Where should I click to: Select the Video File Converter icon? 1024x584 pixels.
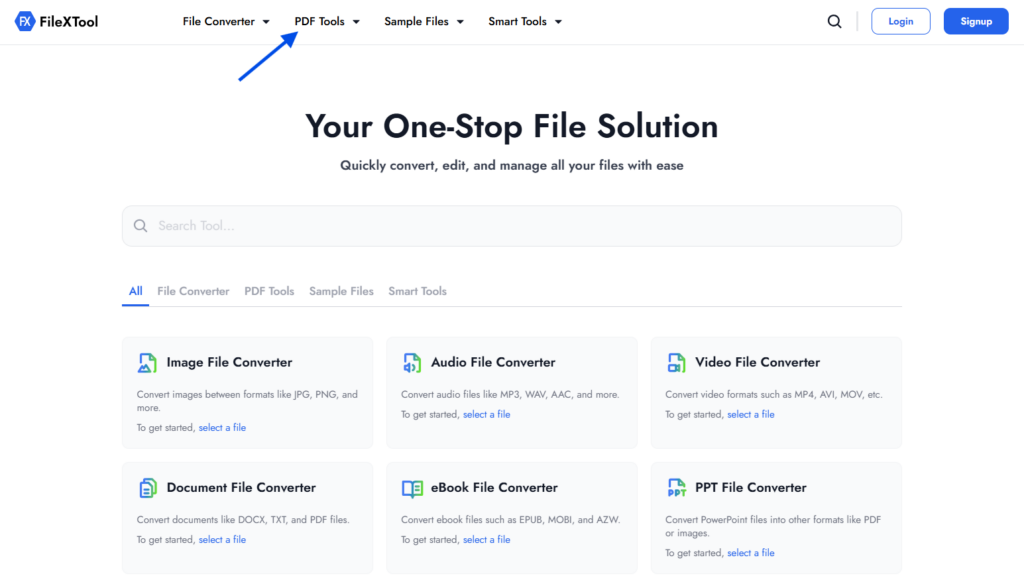pos(676,361)
